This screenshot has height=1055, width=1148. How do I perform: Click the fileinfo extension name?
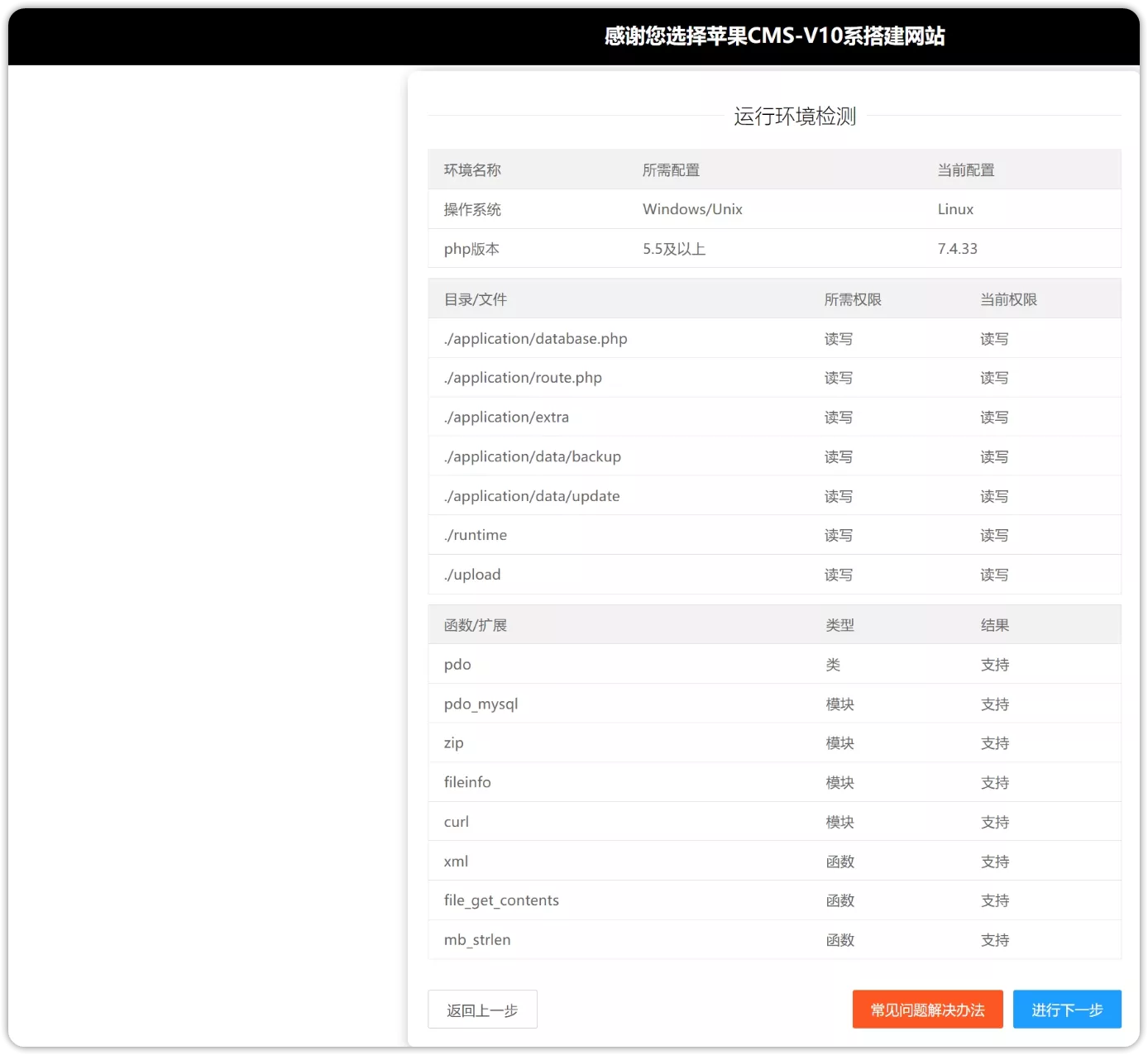pyautogui.click(x=467, y=782)
